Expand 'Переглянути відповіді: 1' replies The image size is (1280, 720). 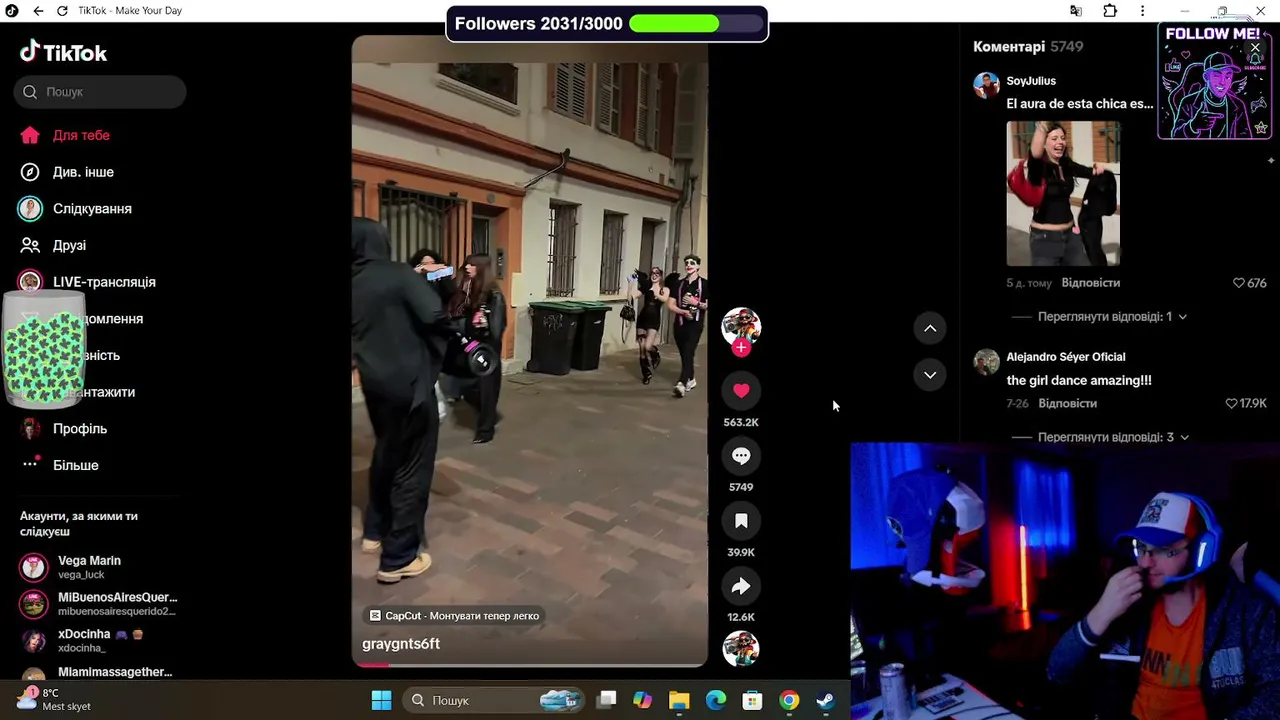[x=1112, y=317]
